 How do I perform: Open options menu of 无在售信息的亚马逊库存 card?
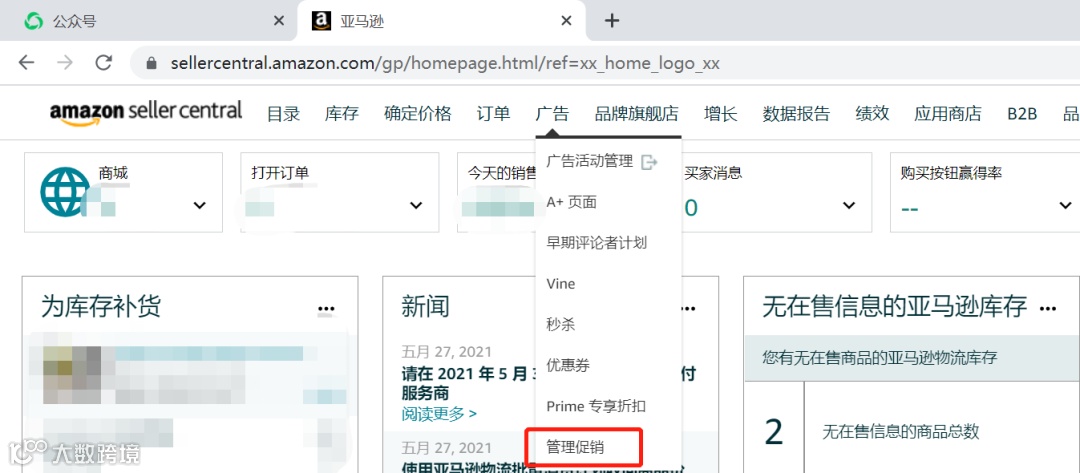click(x=1048, y=309)
